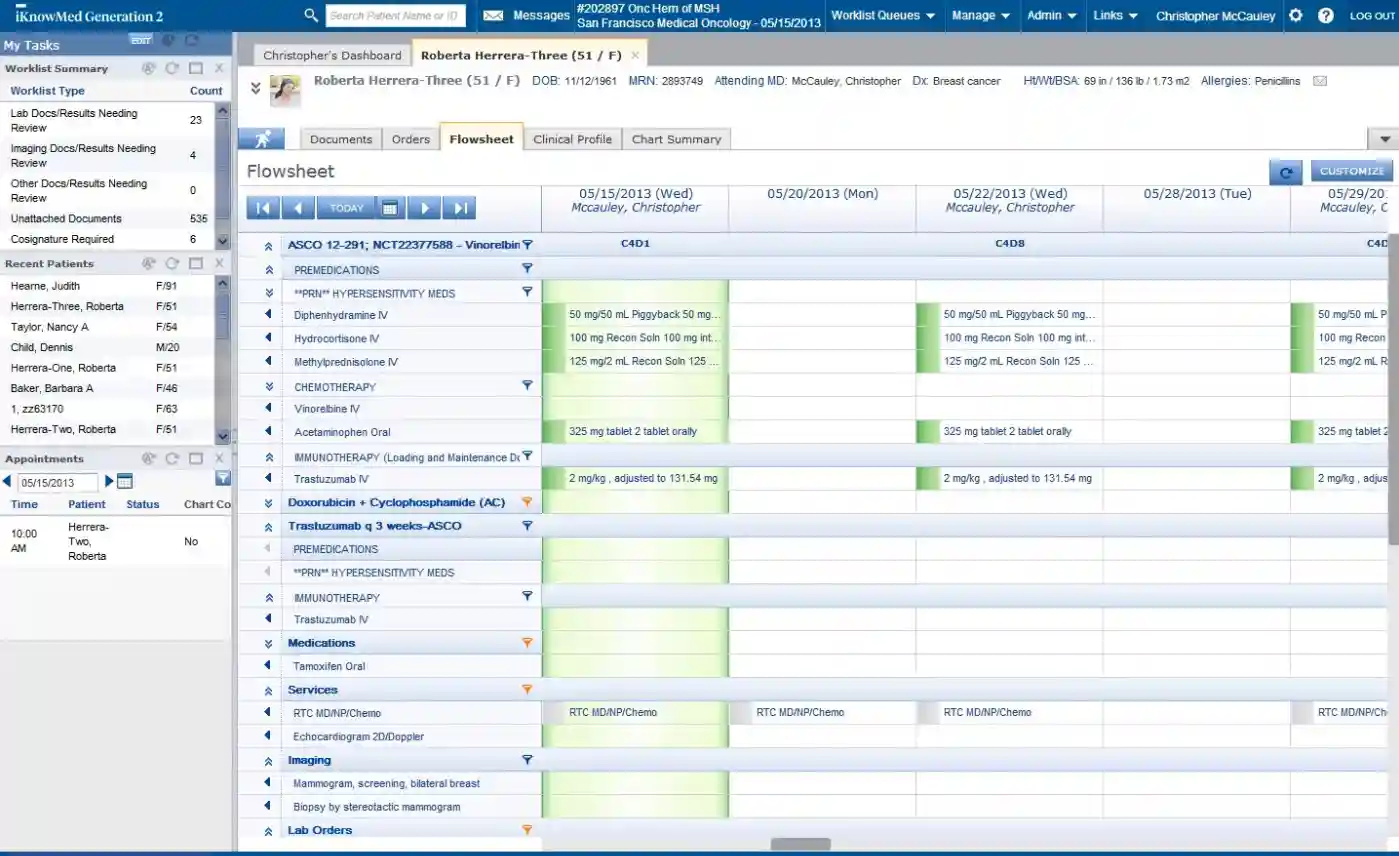Viewport: 1399px width, 856px height.
Task: Open the calendar icon next to the Appointments date
Action: 123,480
